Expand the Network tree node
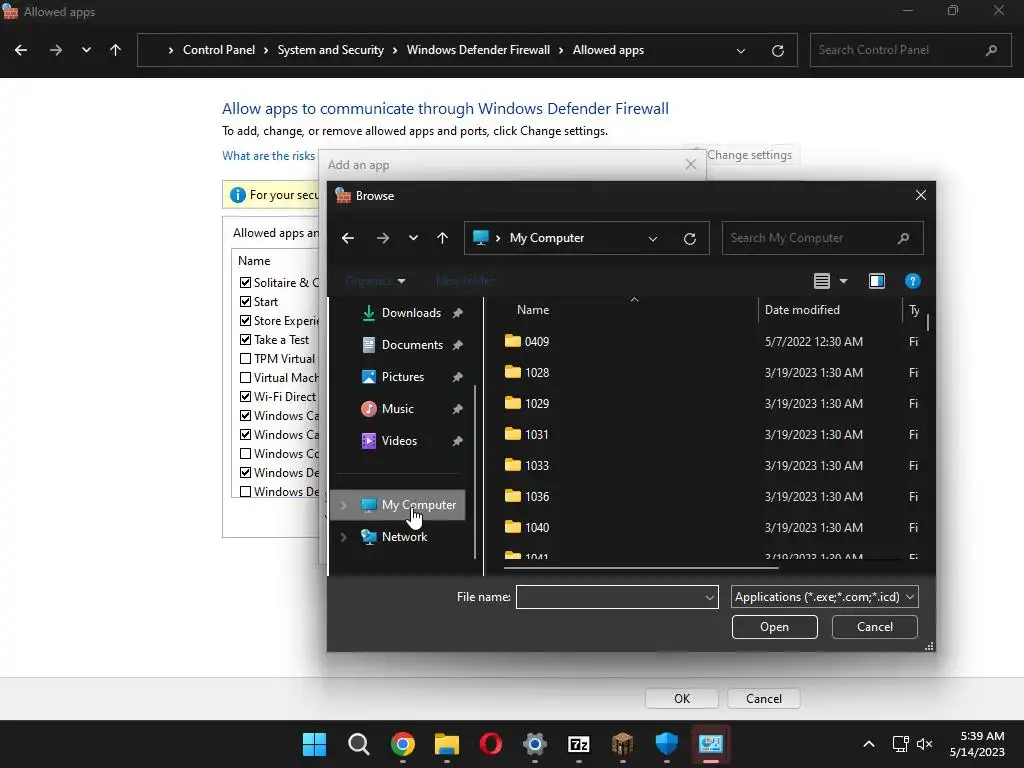1024x768 pixels. coord(344,537)
